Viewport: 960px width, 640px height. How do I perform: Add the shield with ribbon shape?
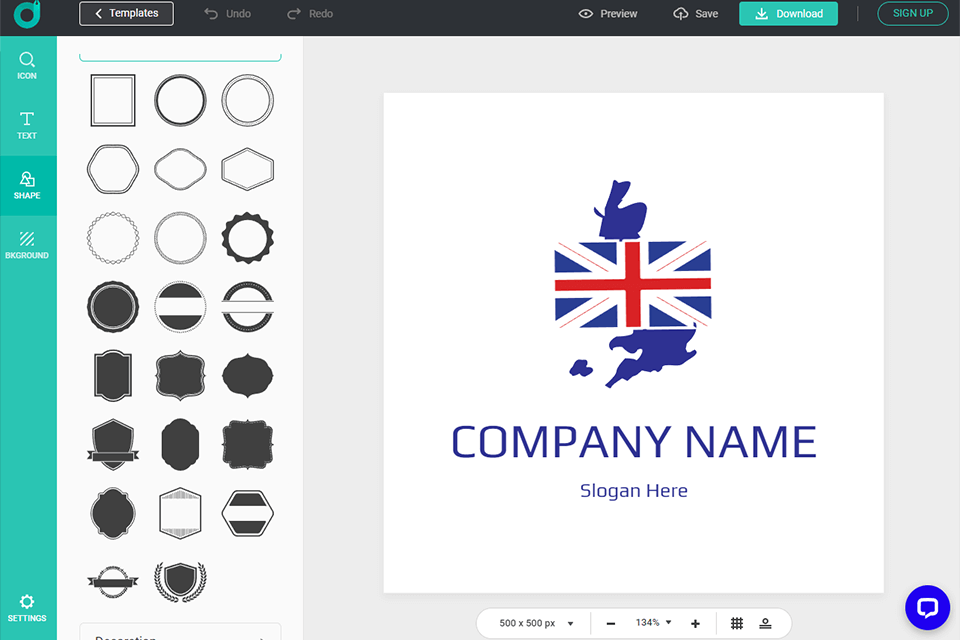pos(113,445)
